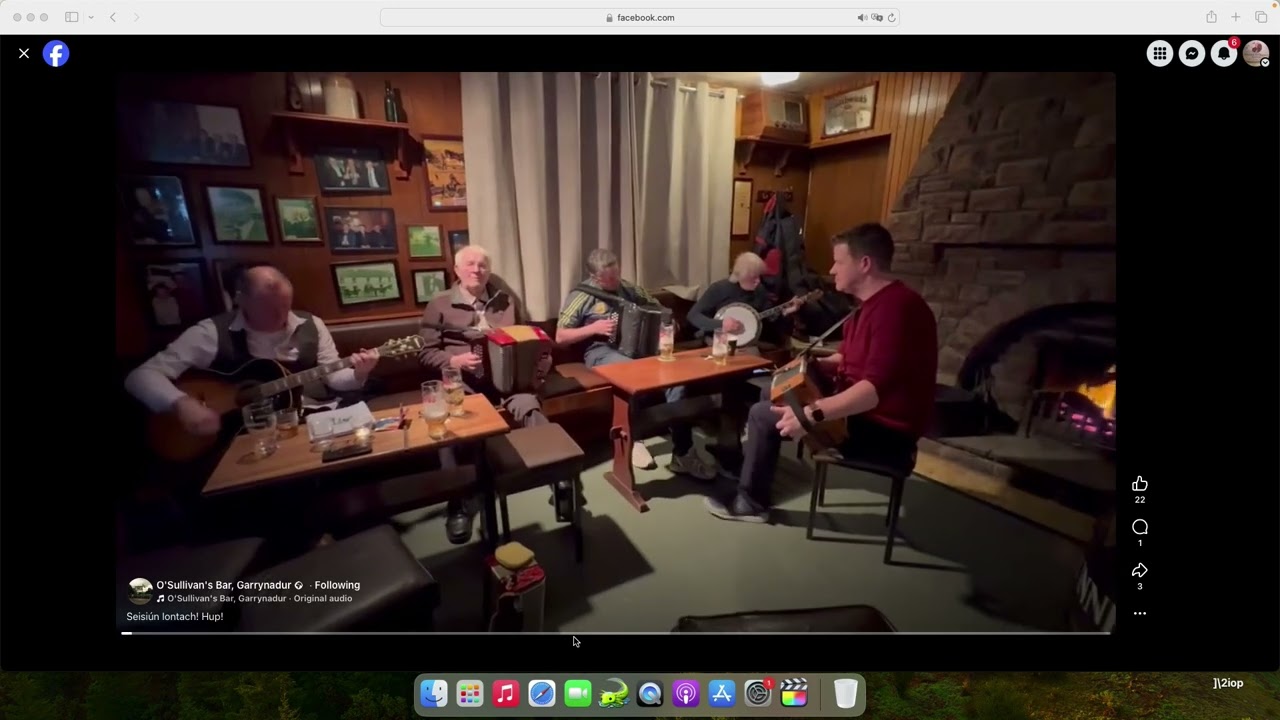Click the Seisiún iontach! Hup! caption
The image size is (1280, 720).
(x=175, y=616)
